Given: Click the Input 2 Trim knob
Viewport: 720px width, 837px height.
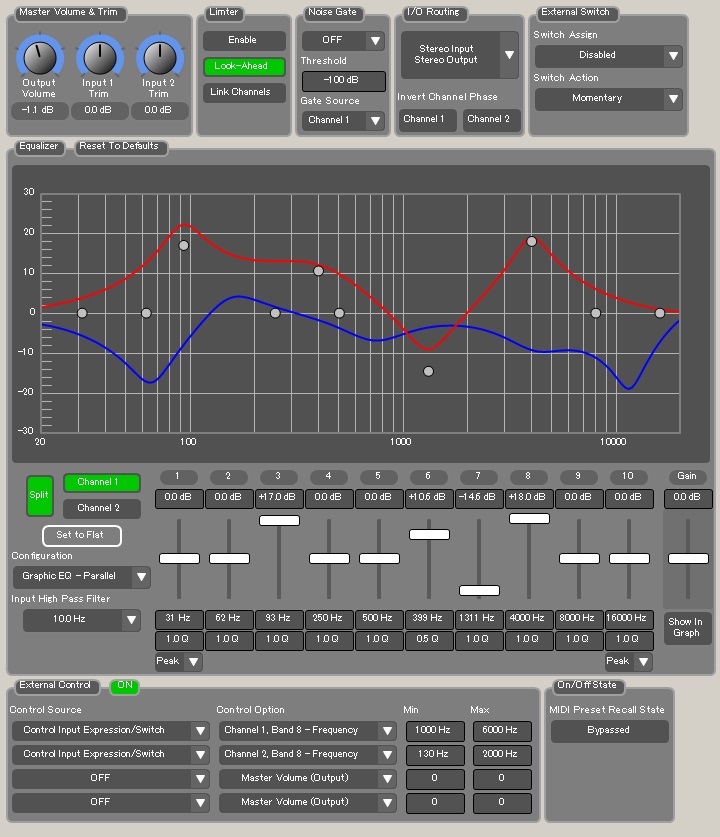Looking at the screenshot, I should point(159,57).
